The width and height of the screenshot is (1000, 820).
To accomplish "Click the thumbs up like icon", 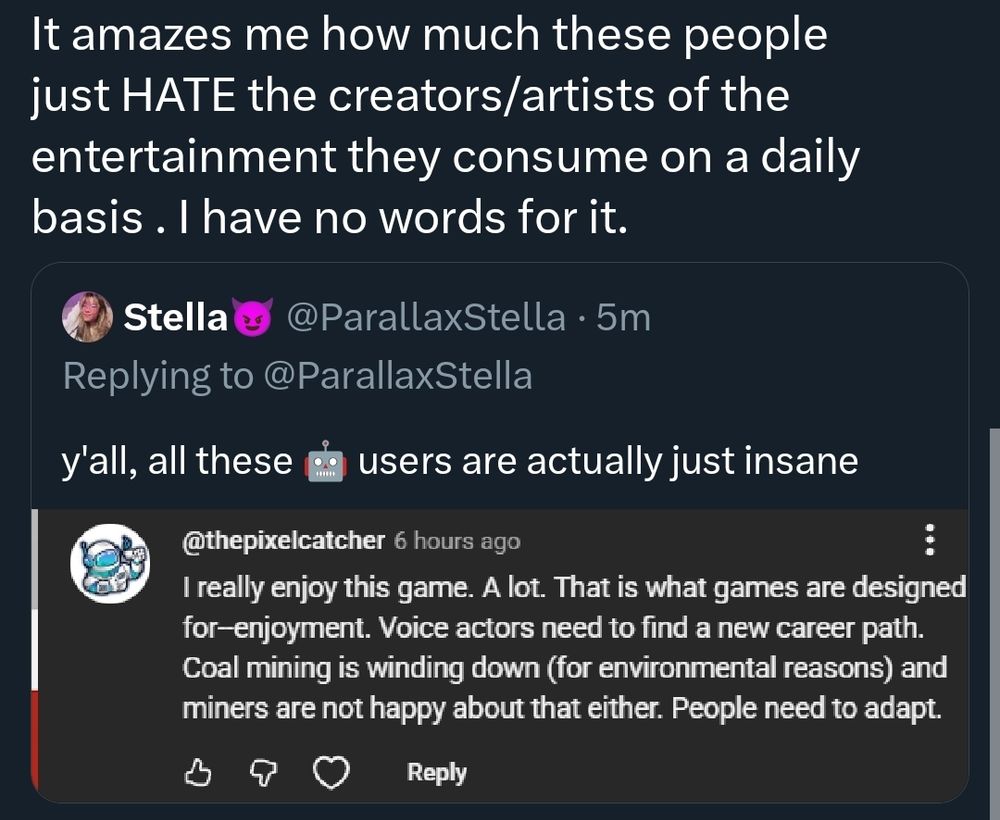I will pyautogui.click(x=197, y=772).
